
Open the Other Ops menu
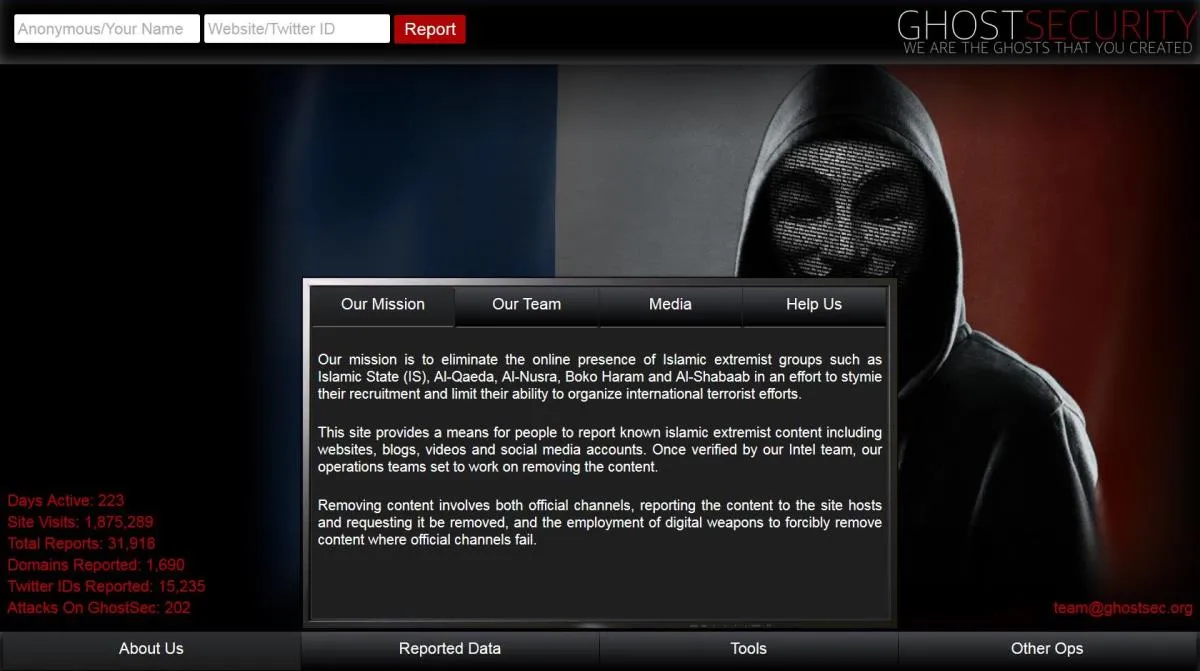click(1047, 649)
